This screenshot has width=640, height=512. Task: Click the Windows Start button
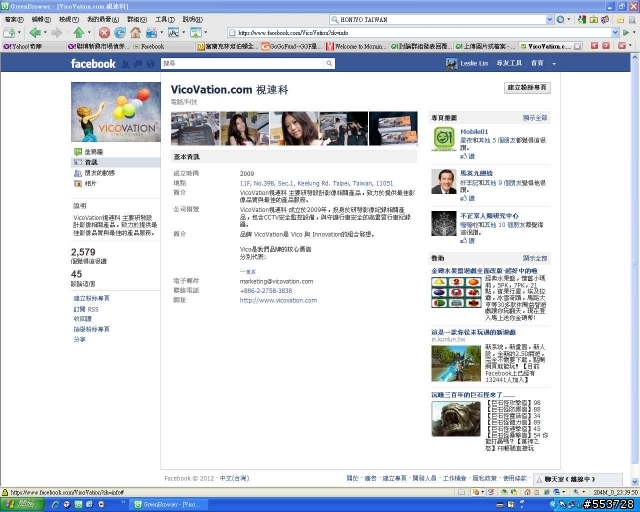22,505
